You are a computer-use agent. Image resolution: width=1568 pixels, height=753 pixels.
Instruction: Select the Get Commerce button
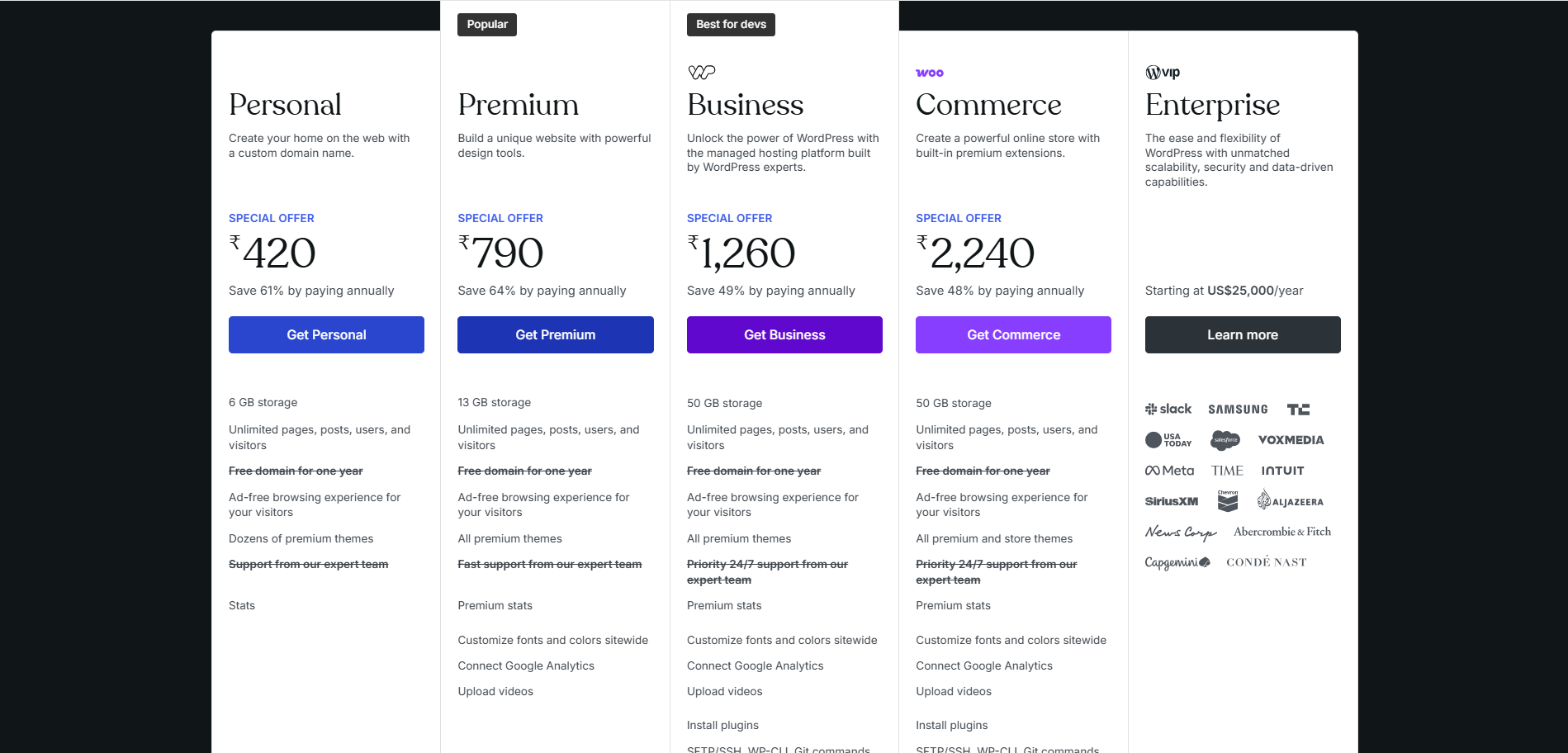pyautogui.click(x=1013, y=334)
